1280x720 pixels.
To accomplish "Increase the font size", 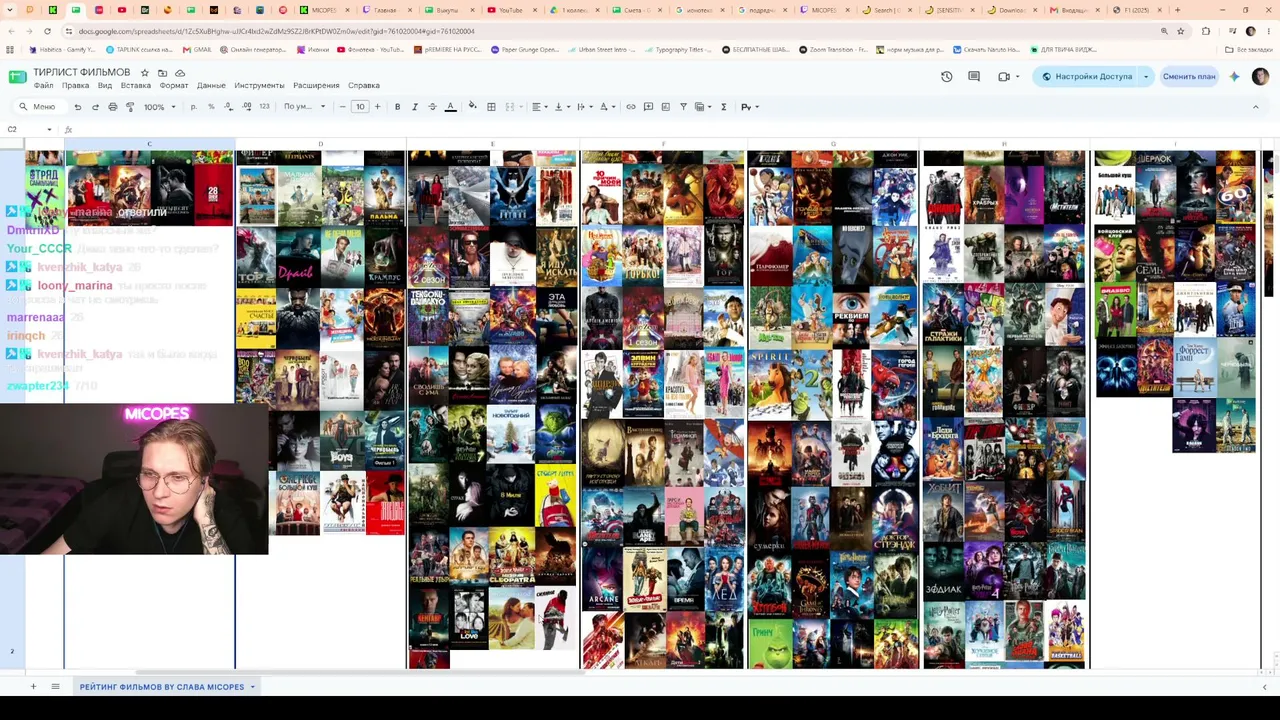I will (x=377, y=107).
